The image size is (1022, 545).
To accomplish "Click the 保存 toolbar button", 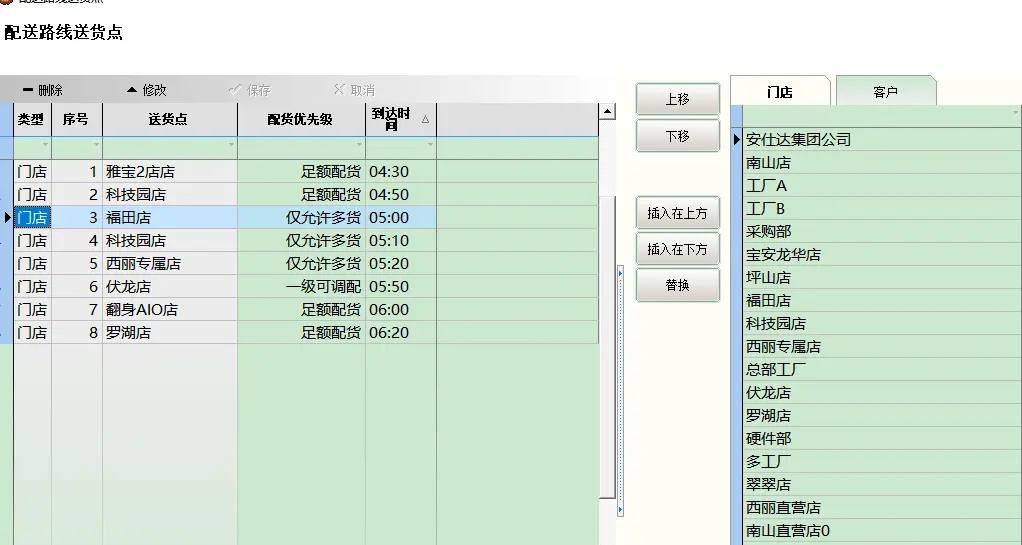I will coord(250,90).
